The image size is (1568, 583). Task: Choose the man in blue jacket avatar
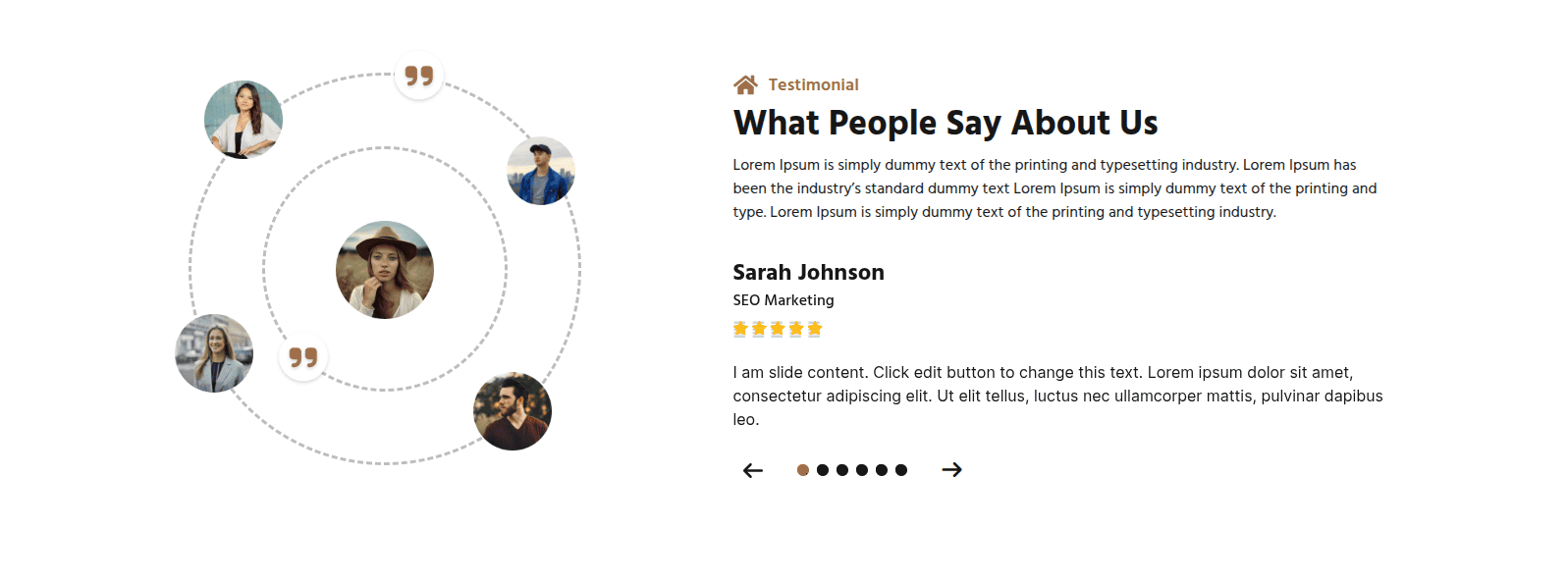point(541,171)
